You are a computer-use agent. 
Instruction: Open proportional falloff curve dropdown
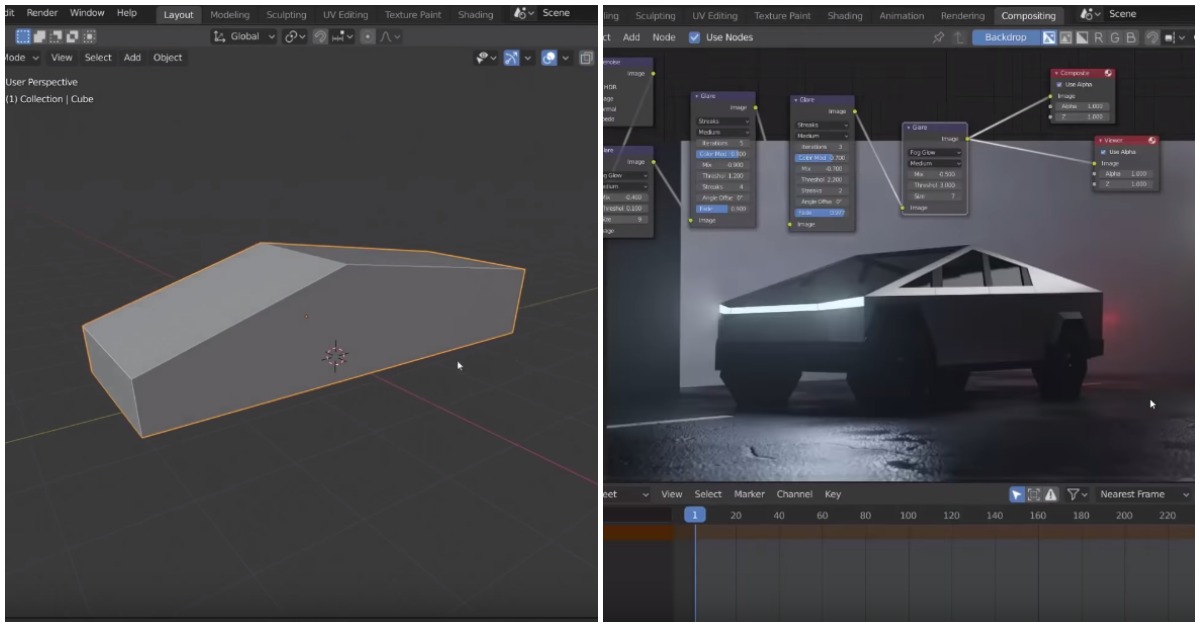coord(390,36)
